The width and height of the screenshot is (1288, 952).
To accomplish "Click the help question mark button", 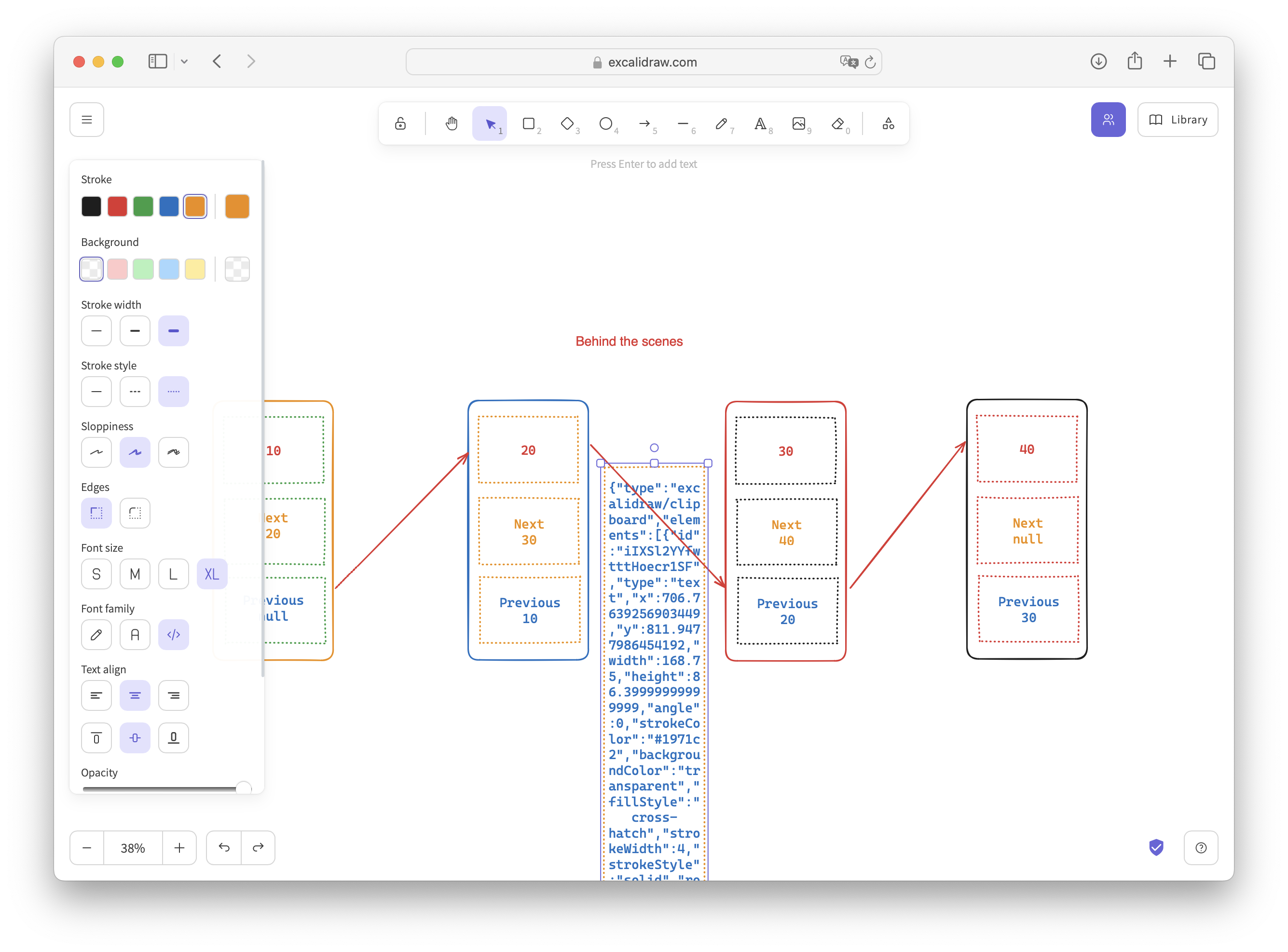I will tap(1201, 847).
